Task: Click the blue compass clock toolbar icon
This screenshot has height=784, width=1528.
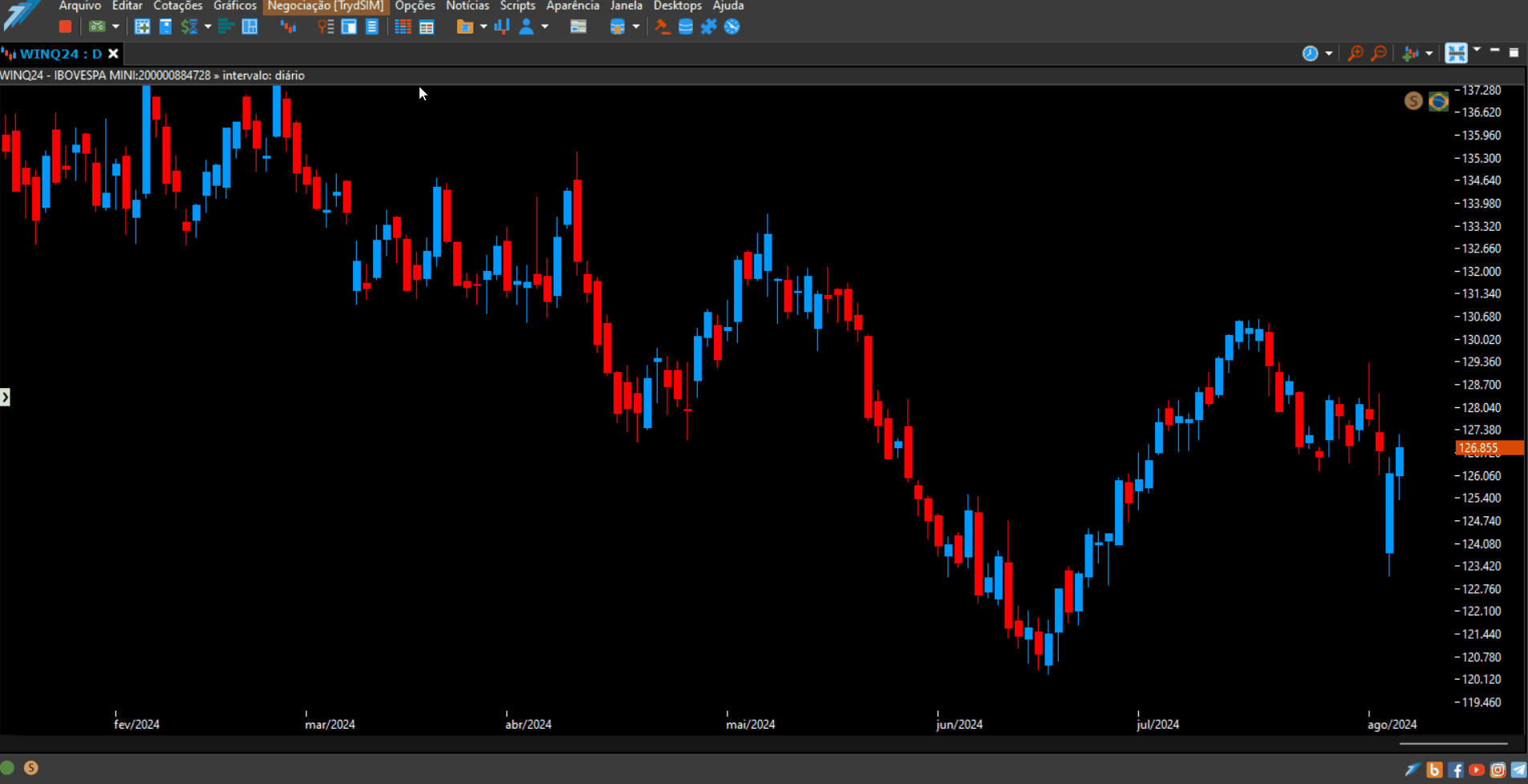Action: pos(732,26)
